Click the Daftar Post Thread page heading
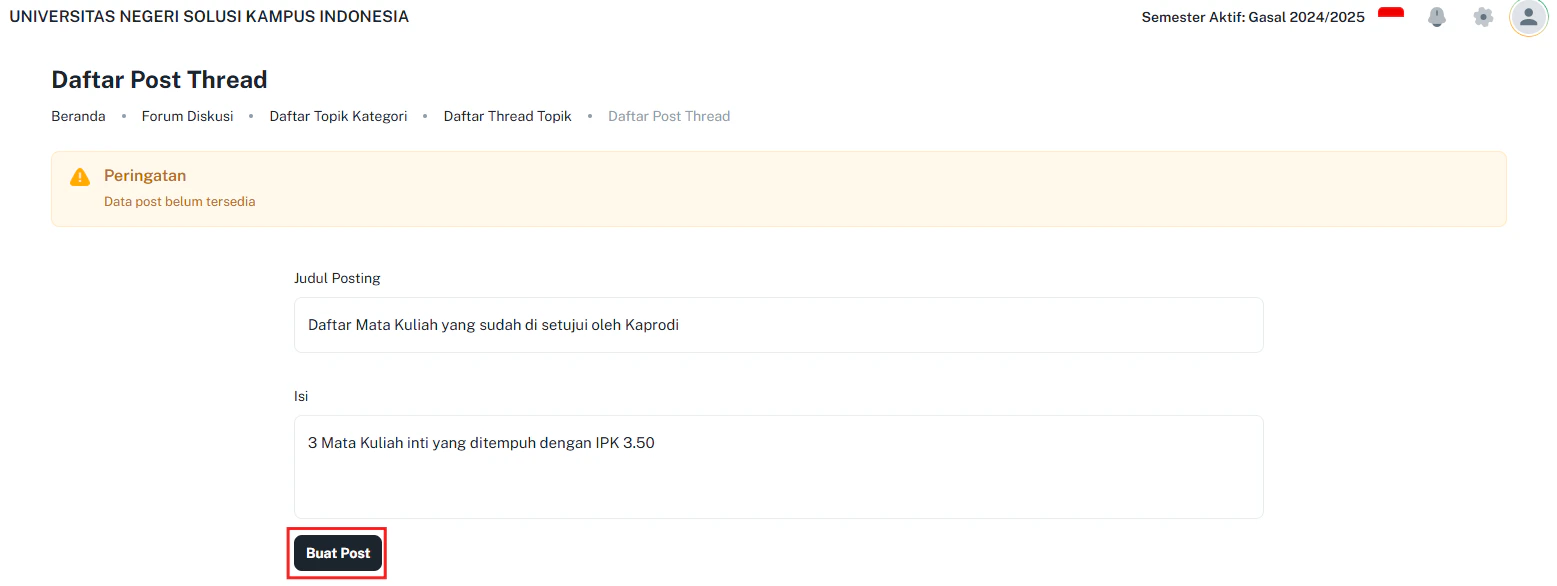1557x586 pixels. point(158,79)
